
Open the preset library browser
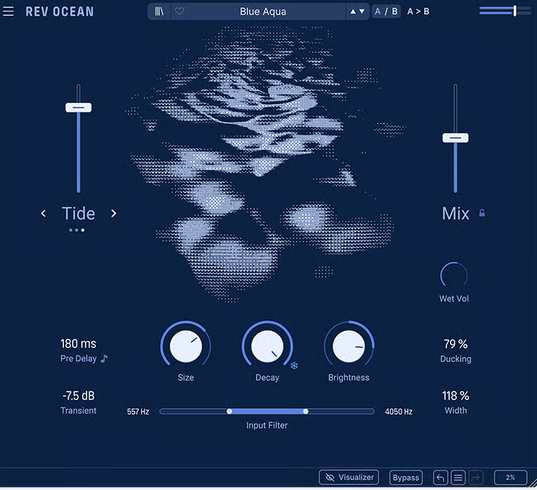(159, 11)
